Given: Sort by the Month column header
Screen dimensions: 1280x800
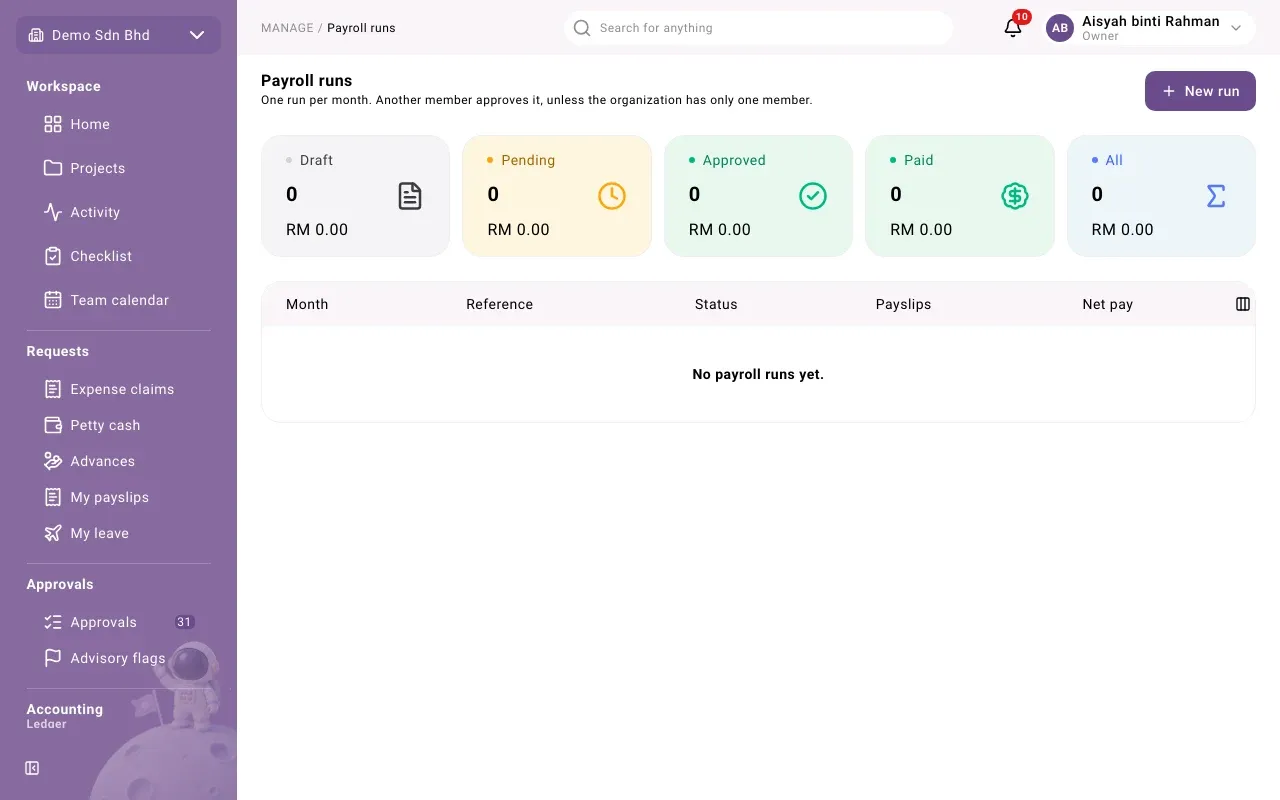Looking at the screenshot, I should [x=307, y=304].
